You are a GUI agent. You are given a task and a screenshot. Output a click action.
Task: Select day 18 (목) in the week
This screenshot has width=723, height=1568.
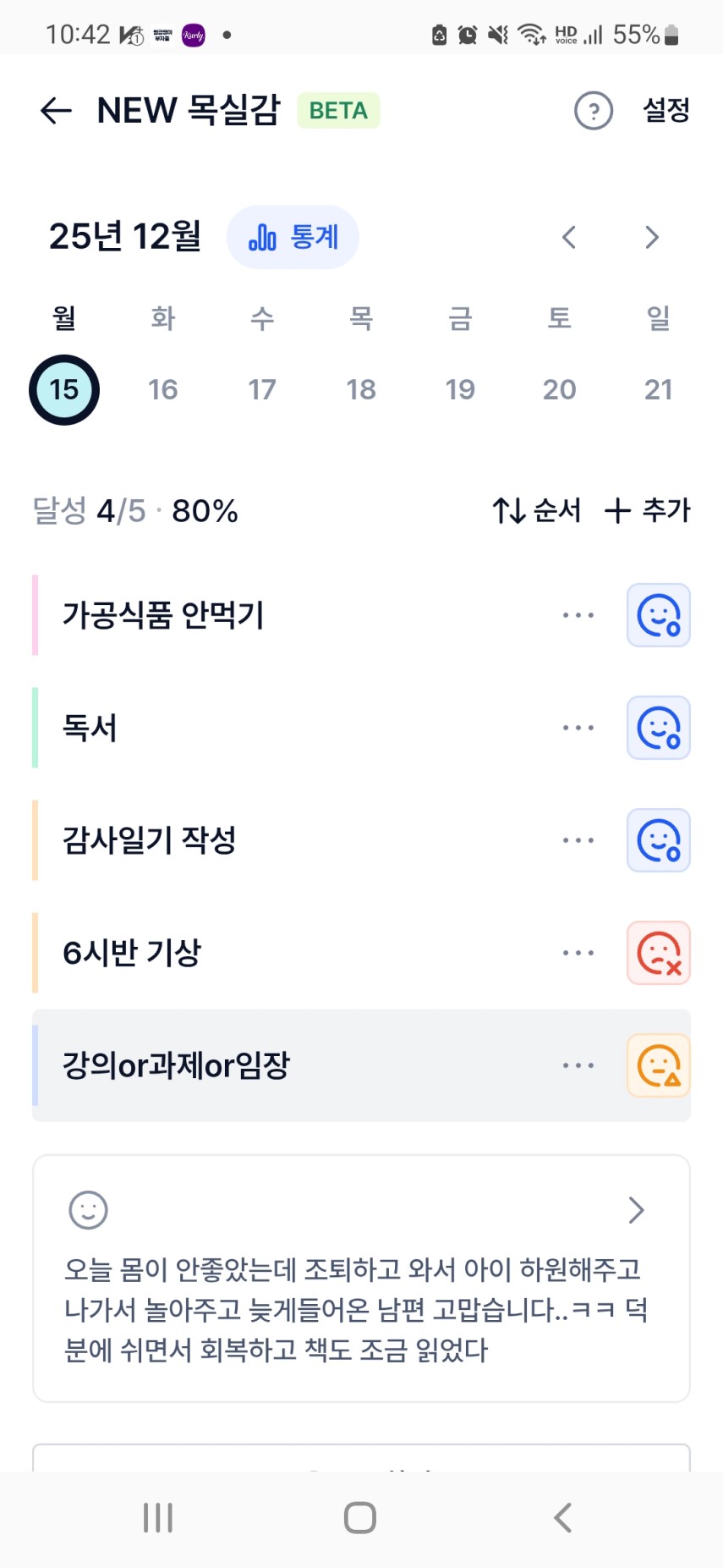click(x=361, y=389)
